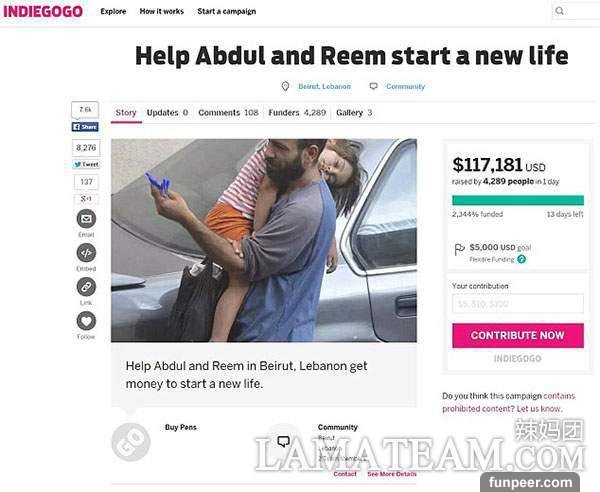Click the Facebook Share button

pyautogui.click(x=85, y=127)
